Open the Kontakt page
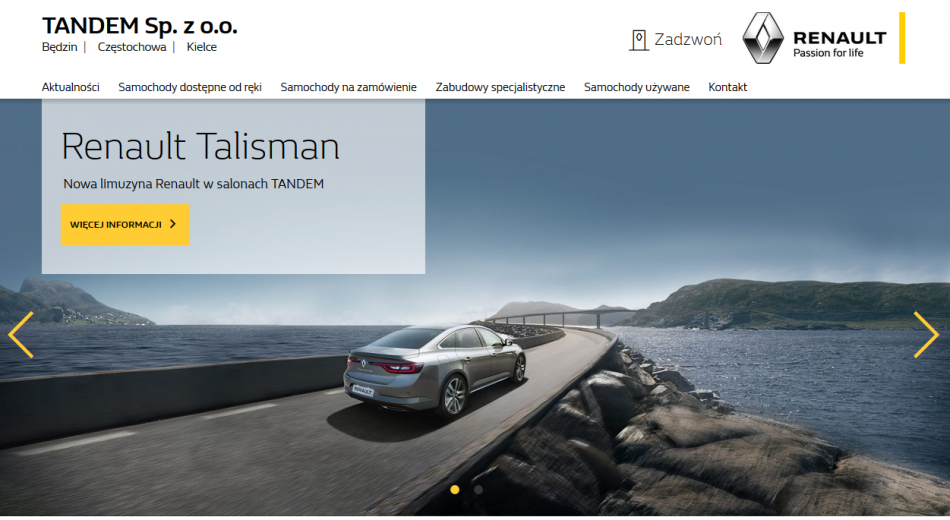The width and height of the screenshot is (950, 520). 728,87
